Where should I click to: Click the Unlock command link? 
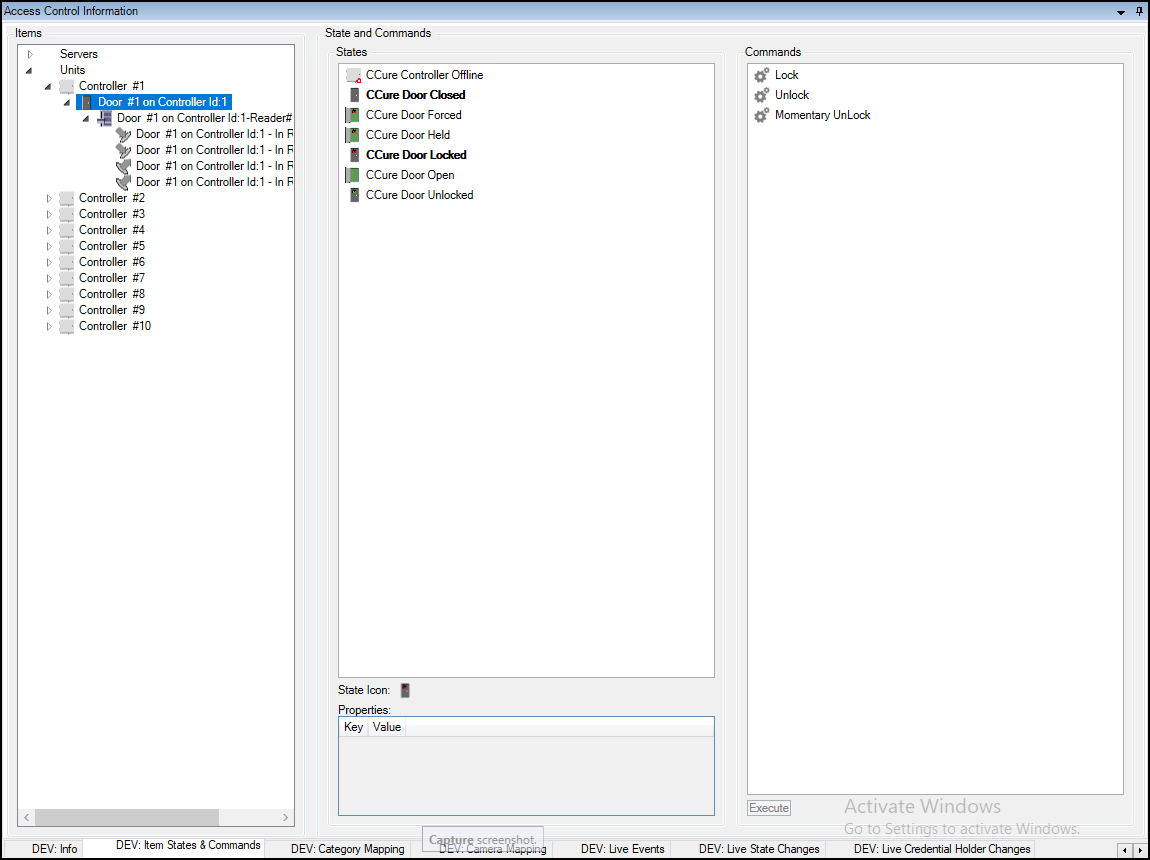pos(792,94)
